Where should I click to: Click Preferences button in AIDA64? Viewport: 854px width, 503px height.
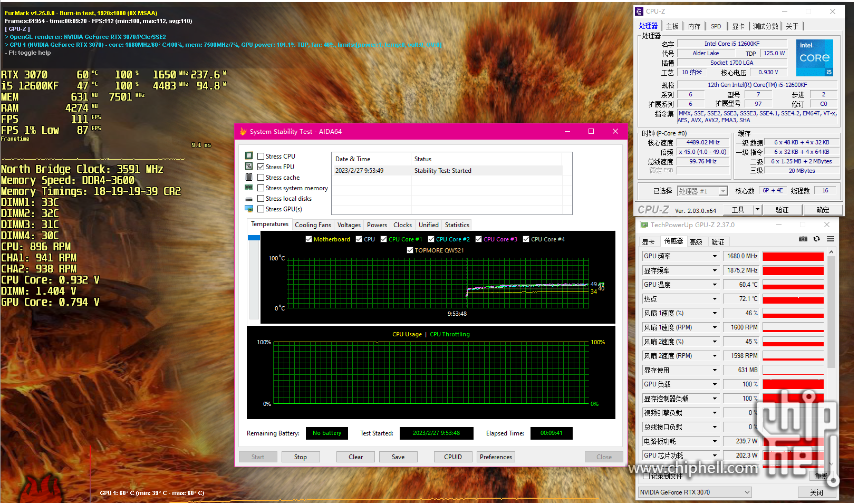click(496, 457)
